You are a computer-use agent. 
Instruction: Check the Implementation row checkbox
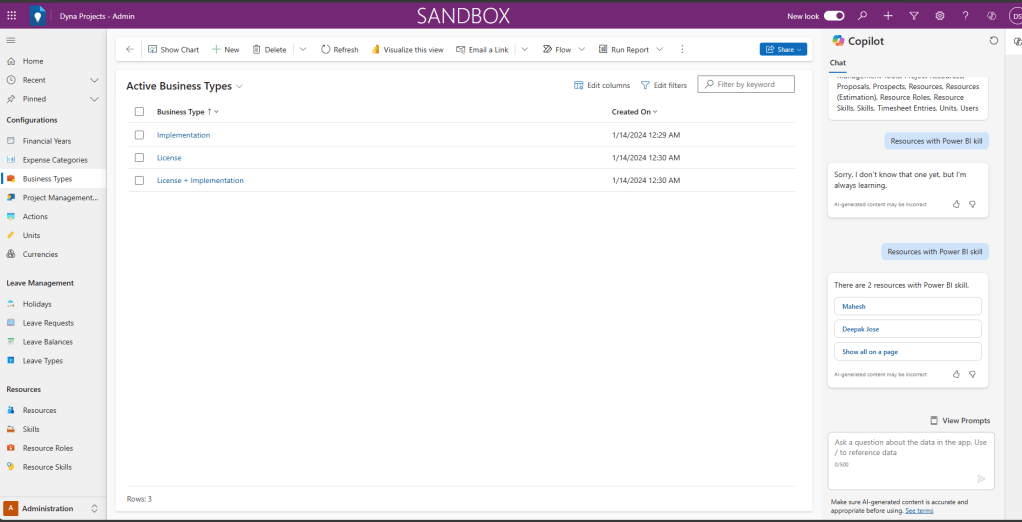(139, 135)
